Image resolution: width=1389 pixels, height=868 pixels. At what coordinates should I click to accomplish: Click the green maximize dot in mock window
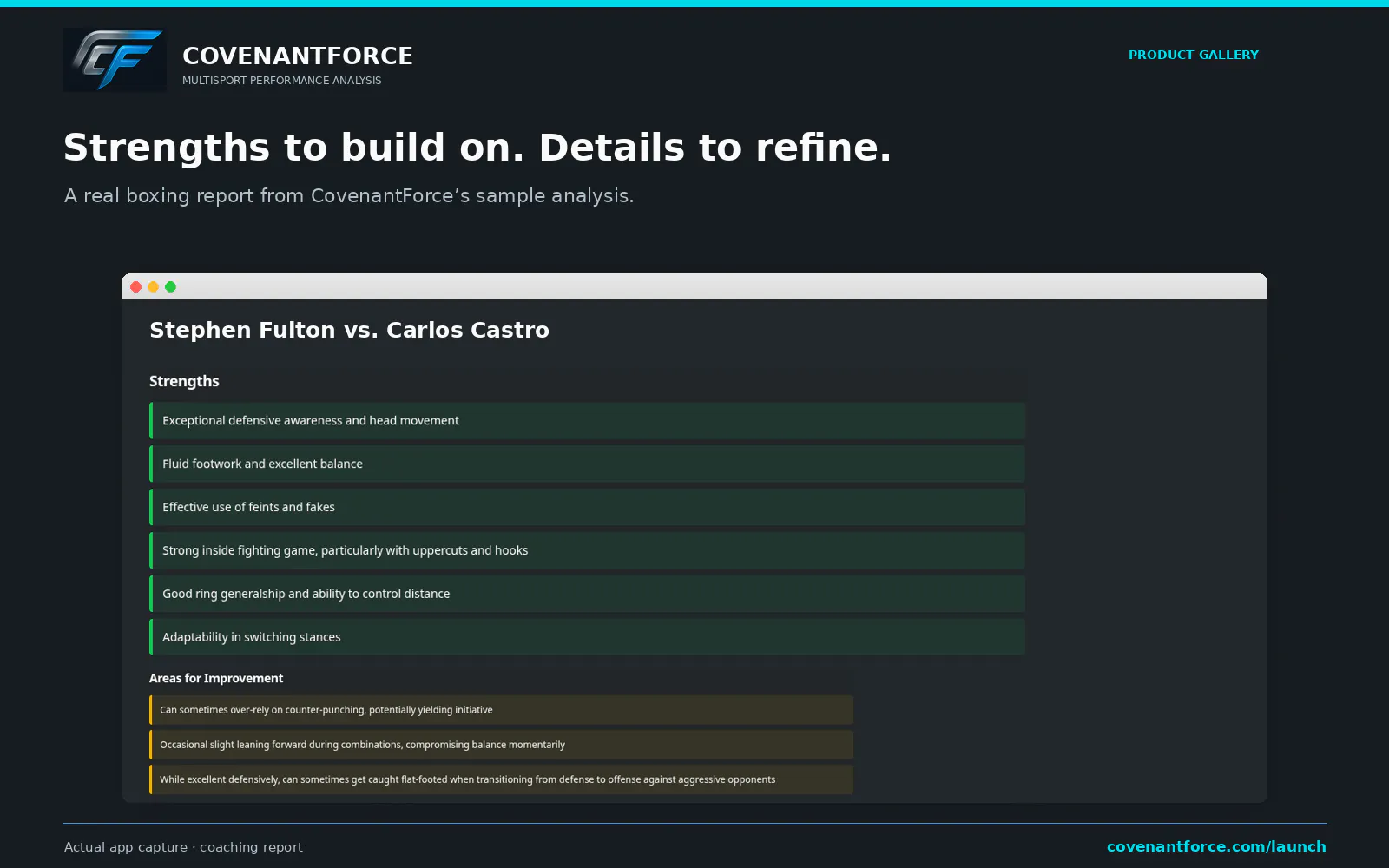coord(171,286)
